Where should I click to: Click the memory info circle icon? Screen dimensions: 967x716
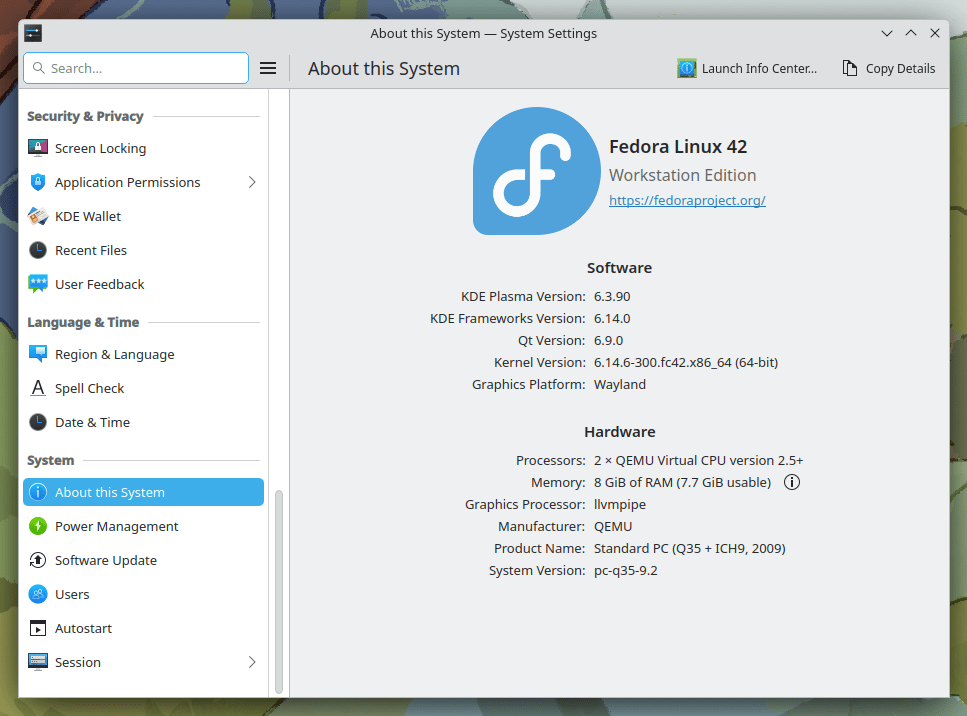tap(792, 482)
